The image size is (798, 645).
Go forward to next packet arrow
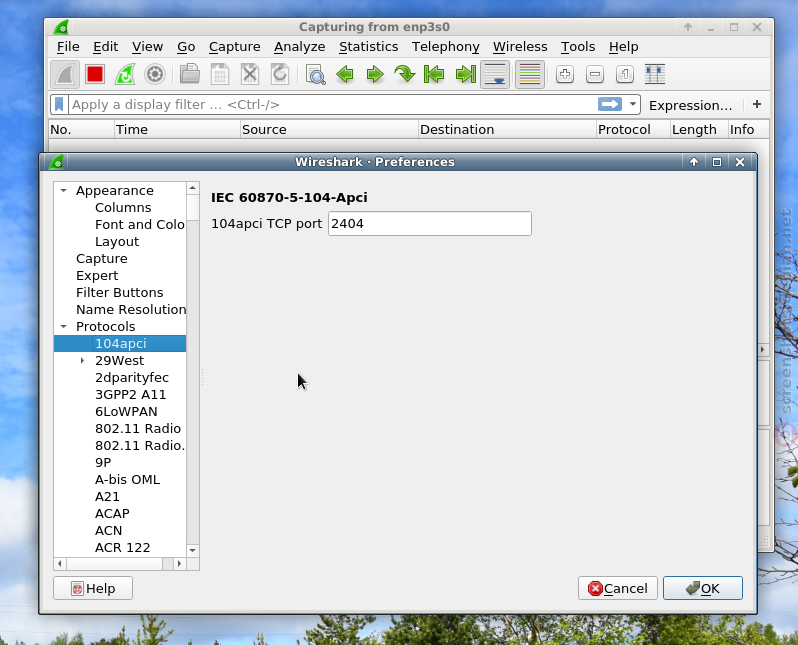point(375,74)
